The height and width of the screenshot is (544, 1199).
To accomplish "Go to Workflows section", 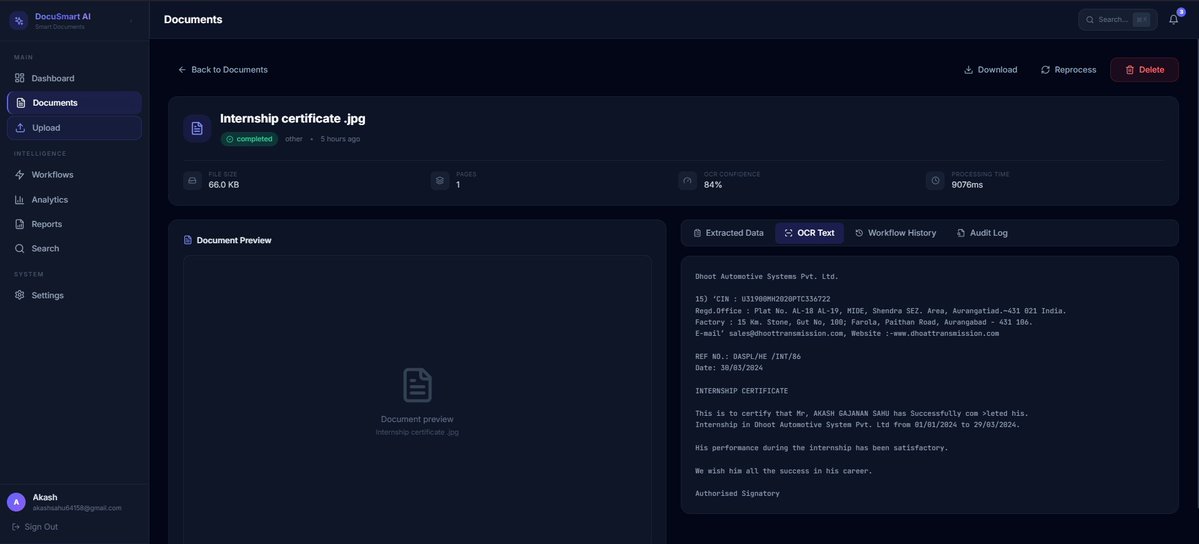I will (74, 174).
